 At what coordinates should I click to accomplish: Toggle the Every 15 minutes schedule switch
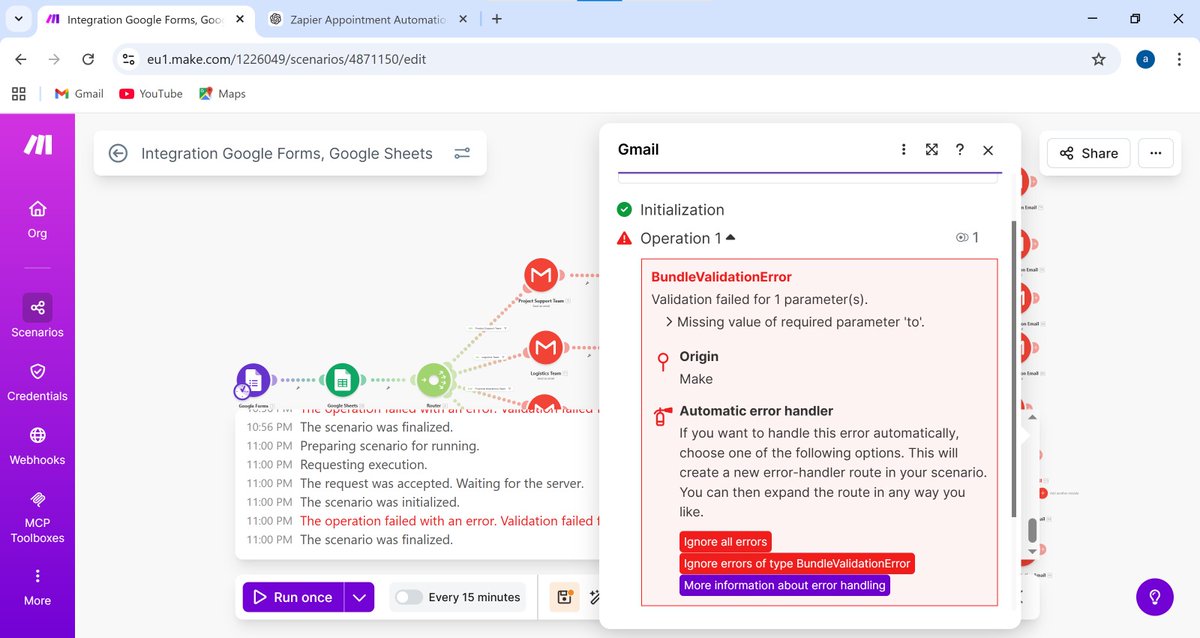(x=408, y=597)
